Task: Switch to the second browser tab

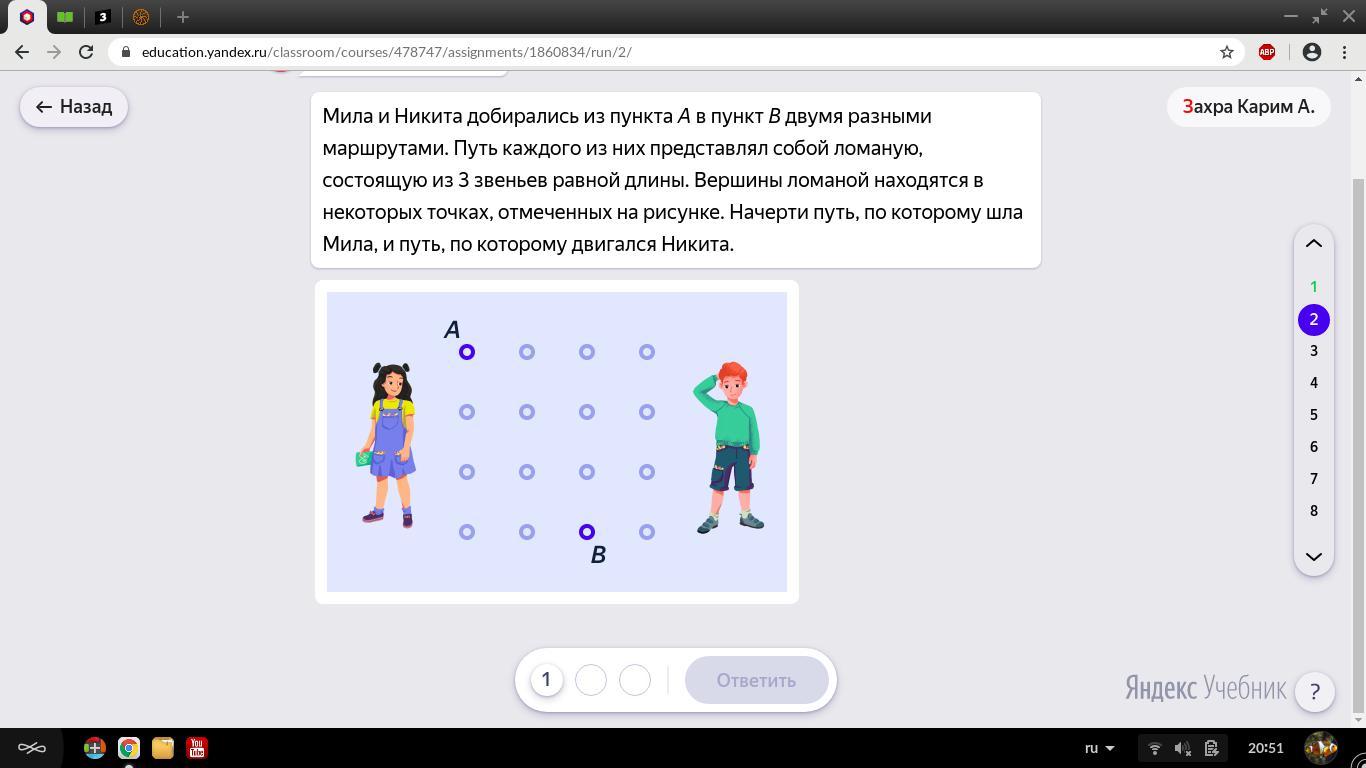Action: (x=65, y=17)
